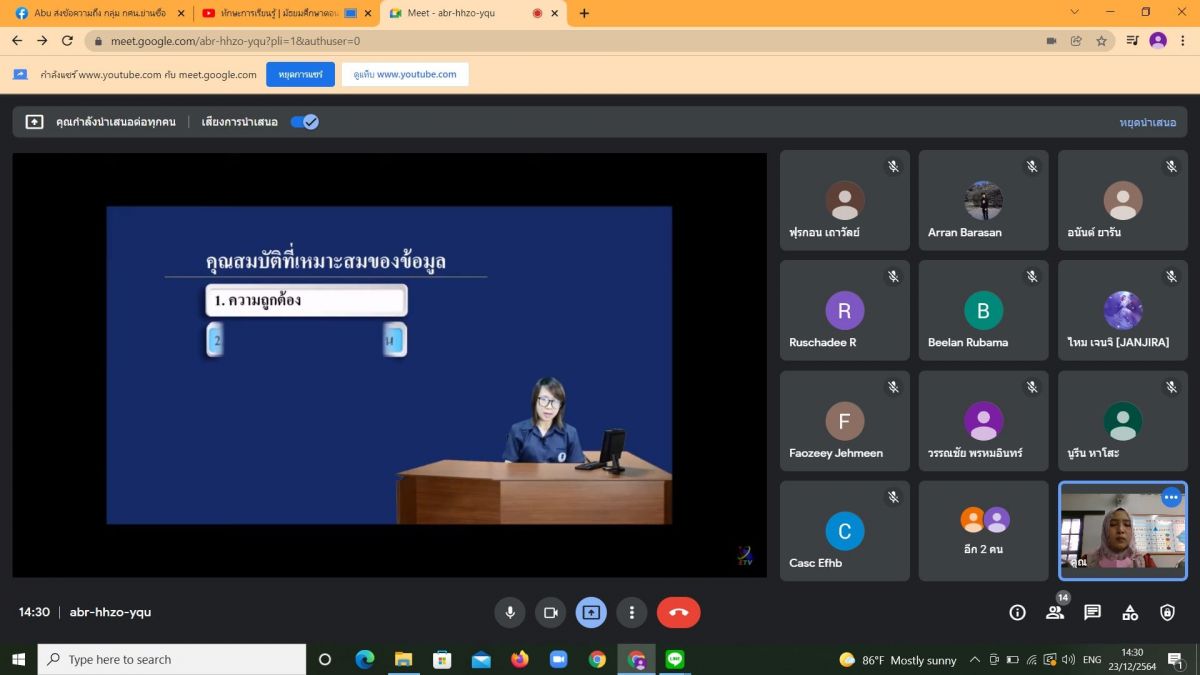Open the meeting details info icon
Image resolution: width=1200 pixels, height=675 pixels.
(1017, 612)
